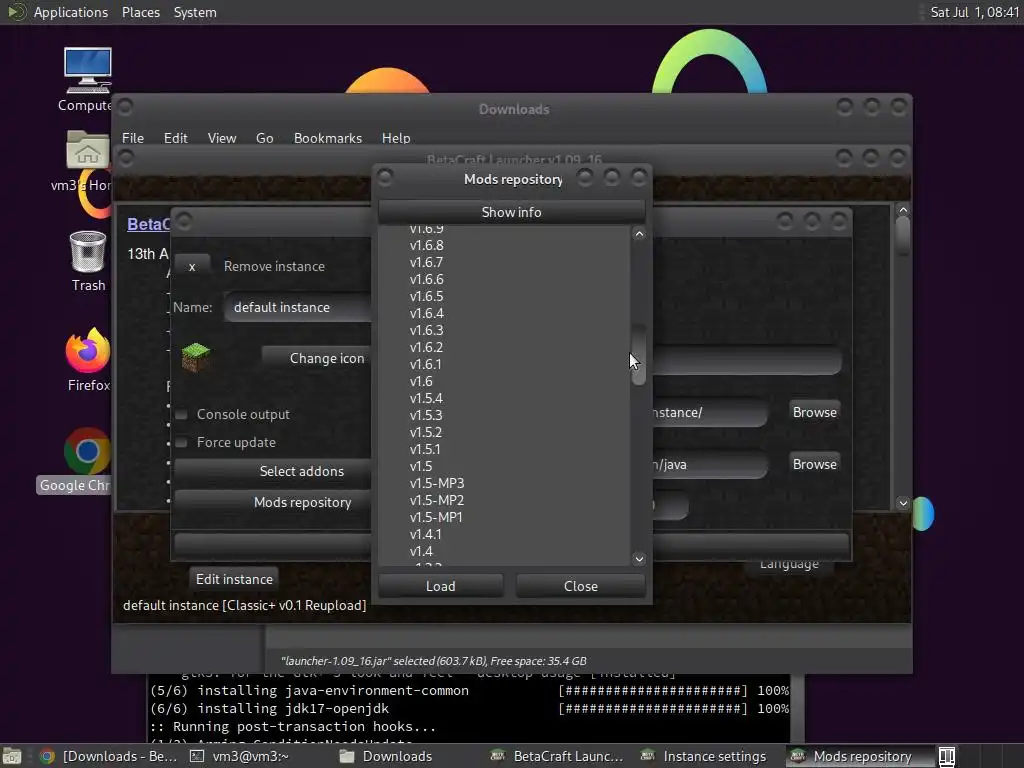Open the Go menu in Downloads window
Screen dimensions: 1024x768
[x=264, y=138]
